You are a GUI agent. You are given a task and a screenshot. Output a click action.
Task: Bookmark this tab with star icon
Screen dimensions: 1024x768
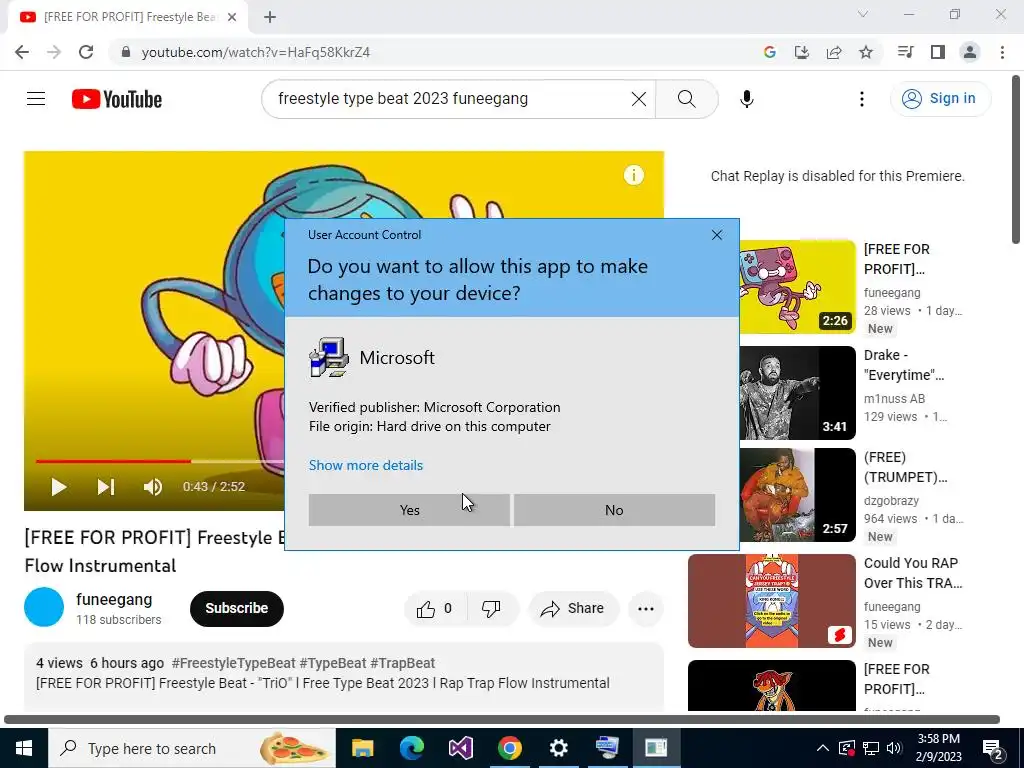tap(866, 52)
